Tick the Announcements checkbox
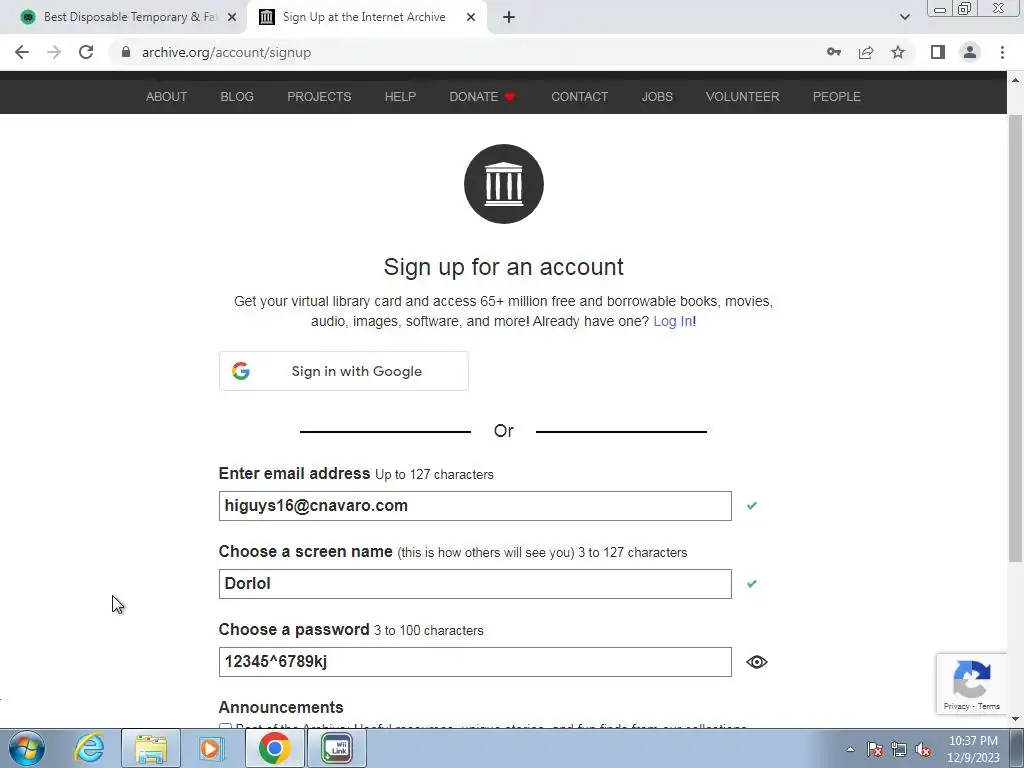1024x768 pixels. pyautogui.click(x=225, y=726)
